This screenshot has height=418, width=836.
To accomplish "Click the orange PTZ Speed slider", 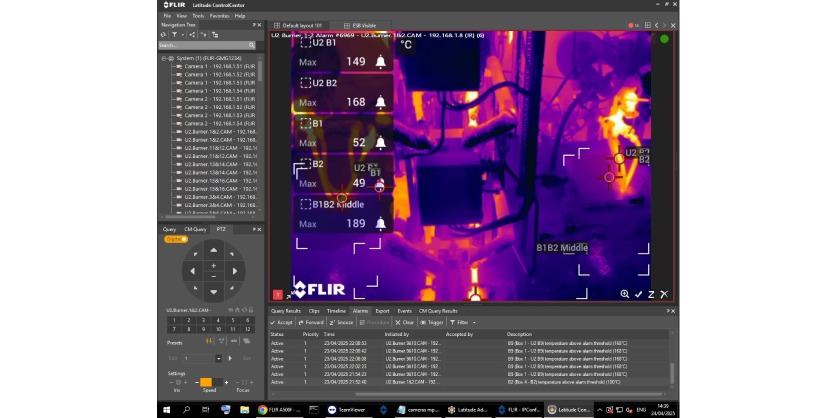I will [206, 382].
